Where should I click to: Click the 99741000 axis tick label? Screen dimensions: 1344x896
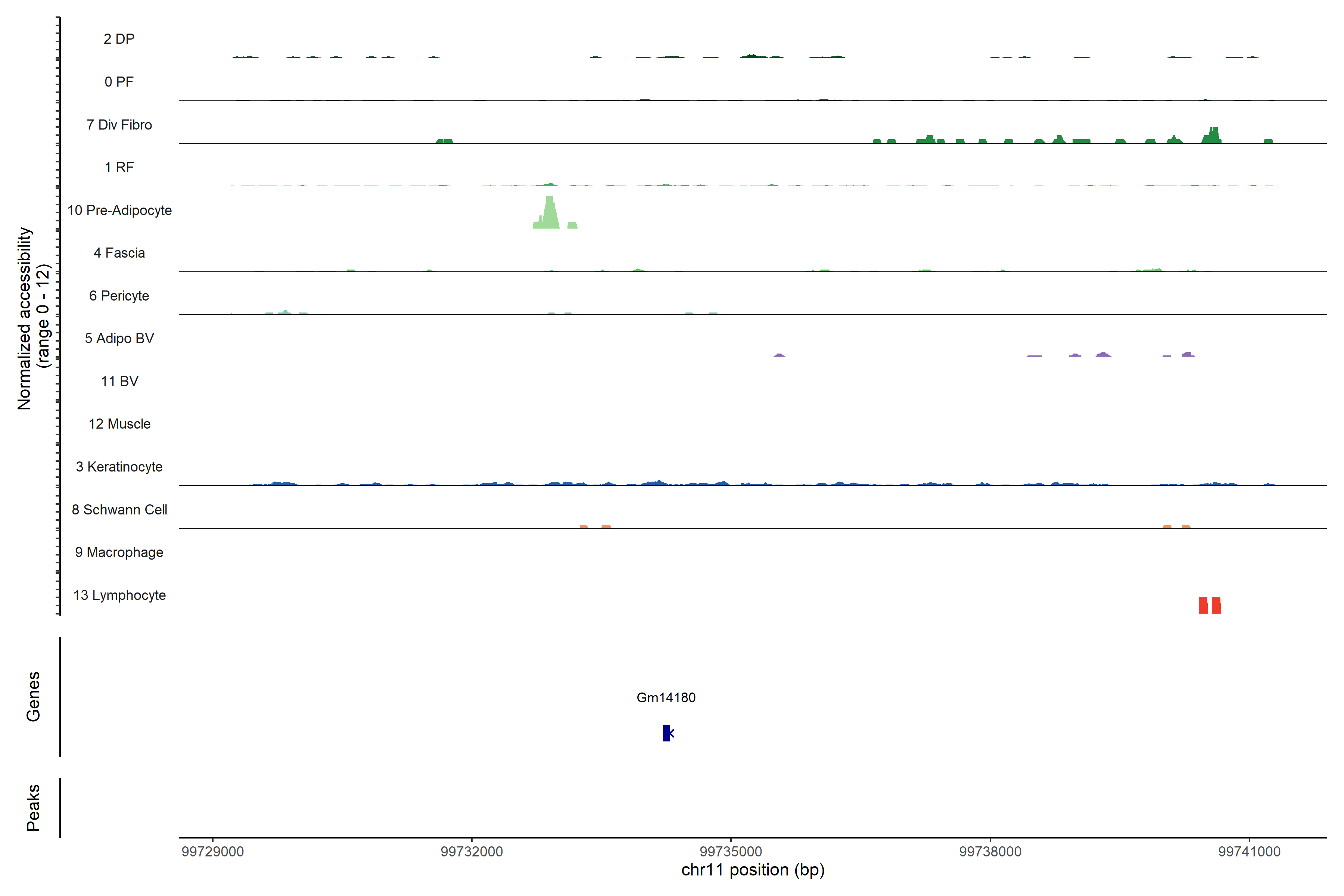tap(1249, 852)
